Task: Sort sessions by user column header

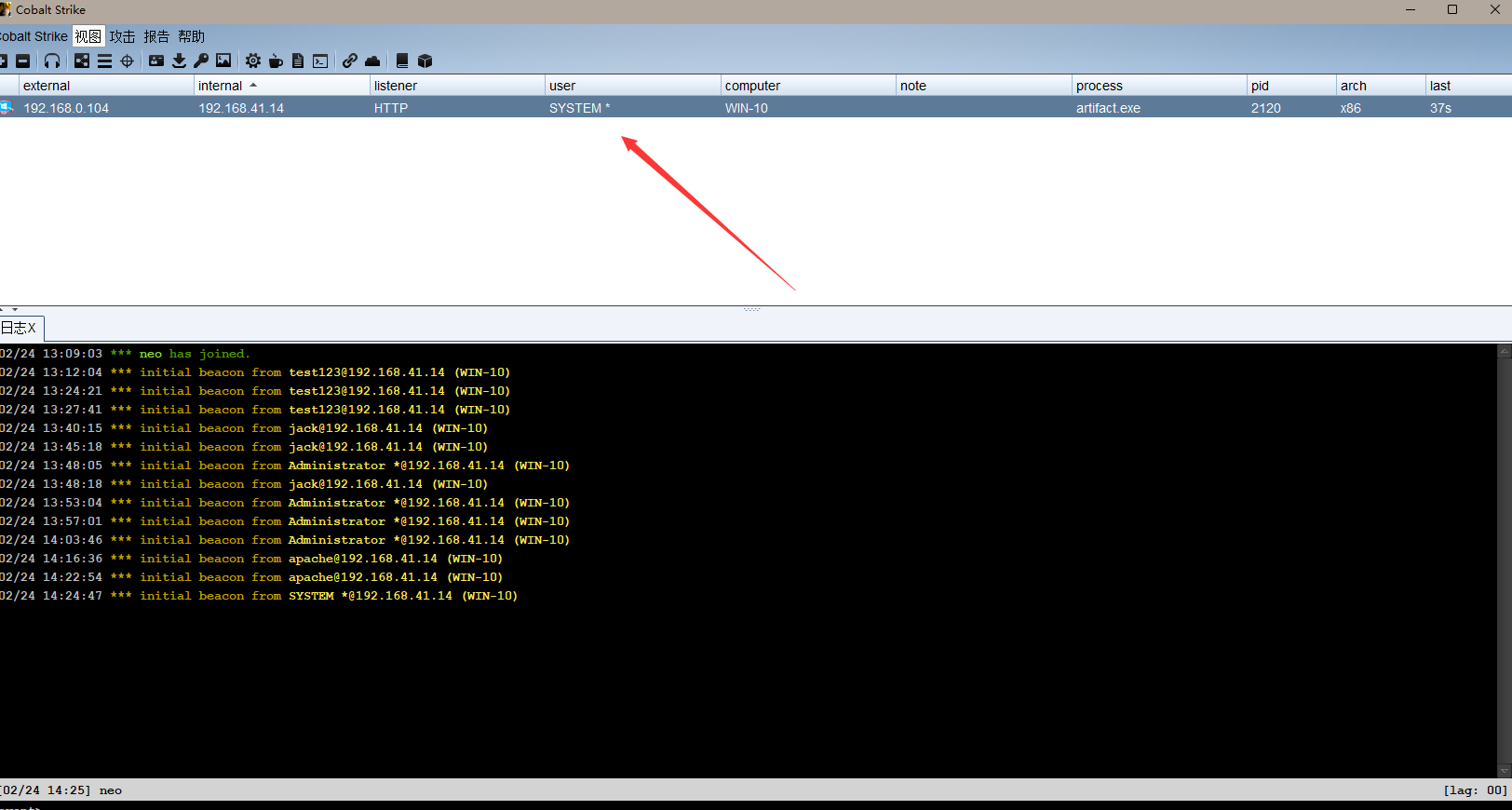Action: 632,86
